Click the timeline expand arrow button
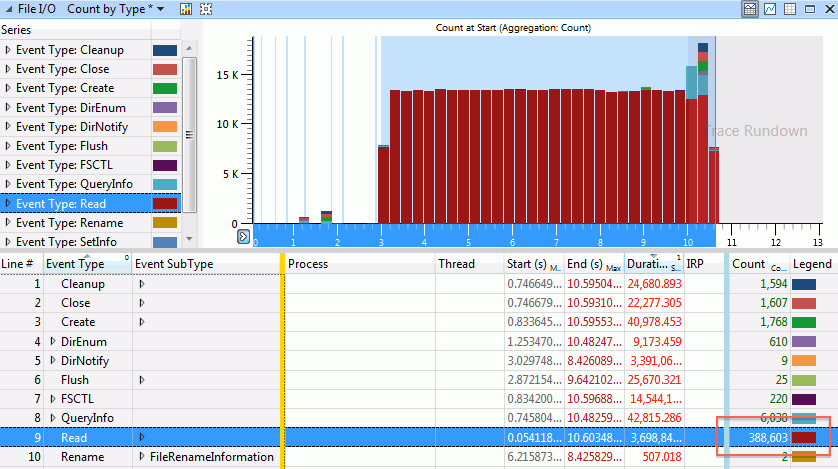The height and width of the screenshot is (469, 838). tap(243, 236)
